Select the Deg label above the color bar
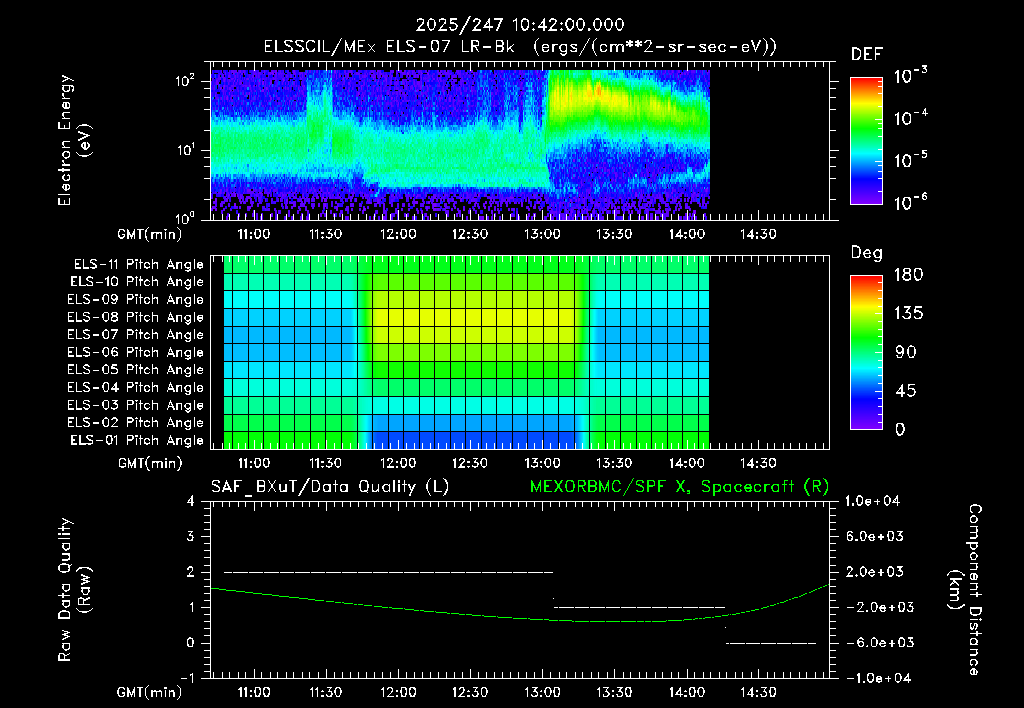The height and width of the screenshot is (708, 1024). click(867, 253)
